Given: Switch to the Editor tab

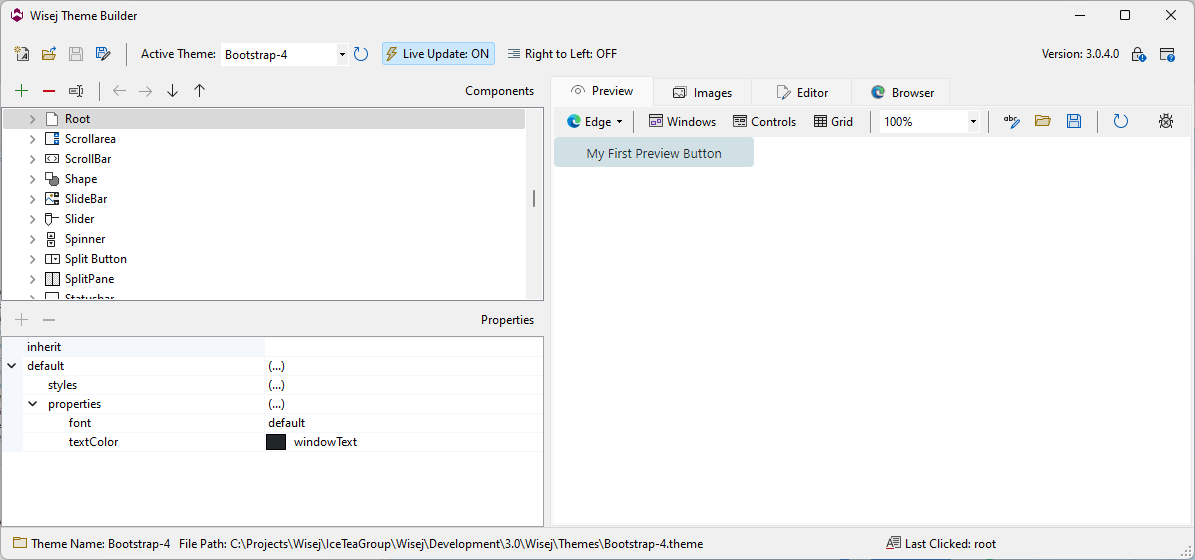Looking at the screenshot, I should coord(802,93).
